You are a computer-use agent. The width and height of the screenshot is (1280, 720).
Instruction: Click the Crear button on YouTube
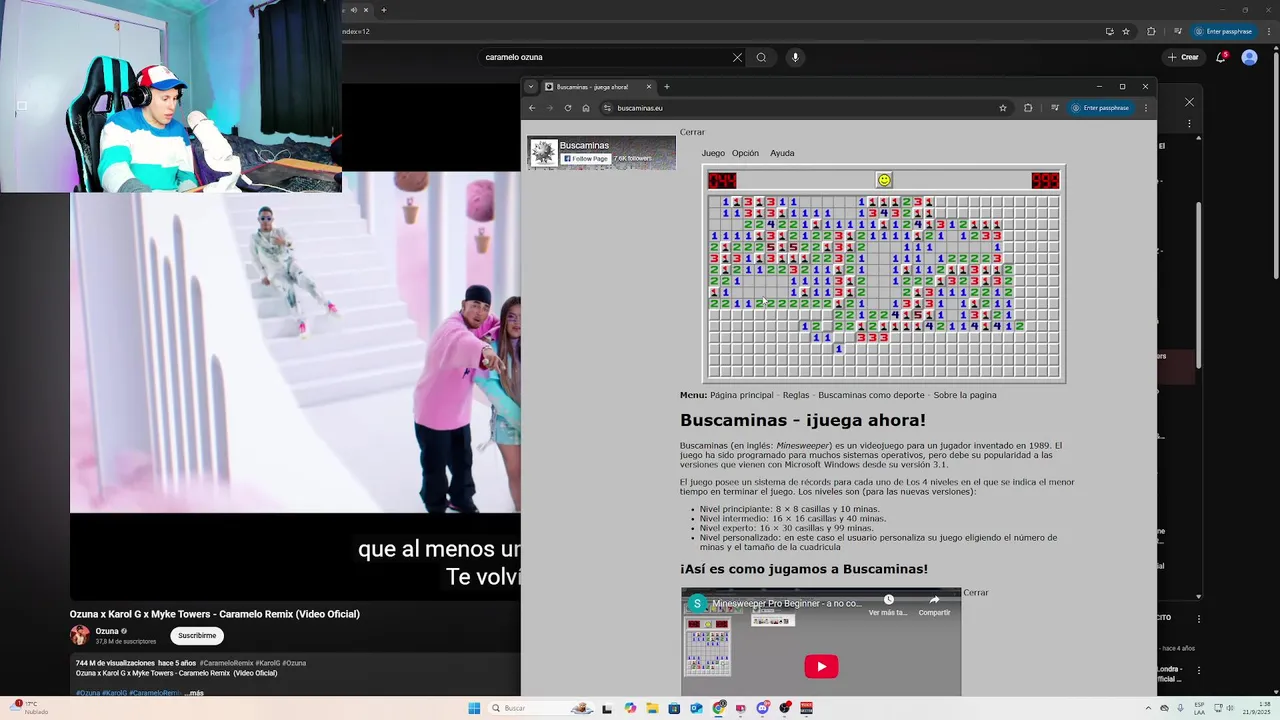[x=1184, y=57]
